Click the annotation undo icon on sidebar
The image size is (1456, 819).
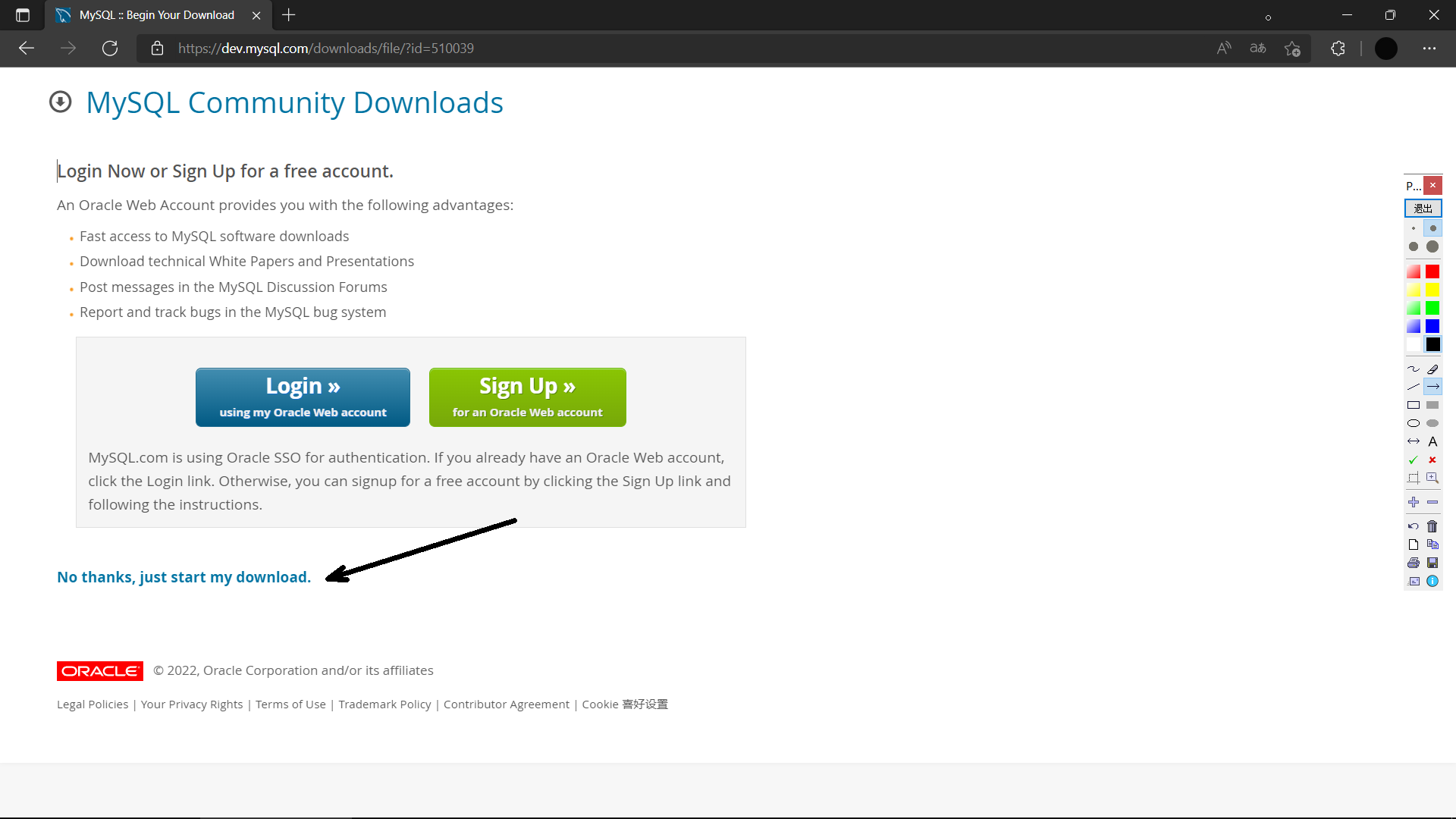pyautogui.click(x=1413, y=526)
